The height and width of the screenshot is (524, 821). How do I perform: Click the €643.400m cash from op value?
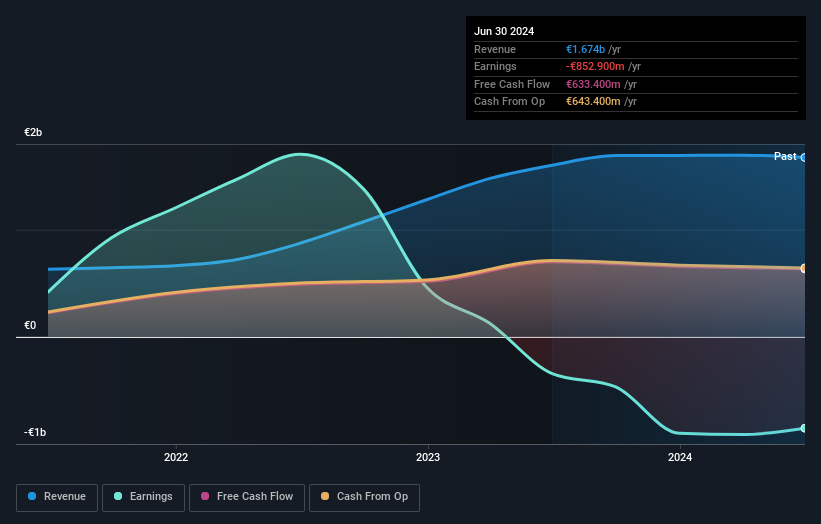tap(593, 102)
